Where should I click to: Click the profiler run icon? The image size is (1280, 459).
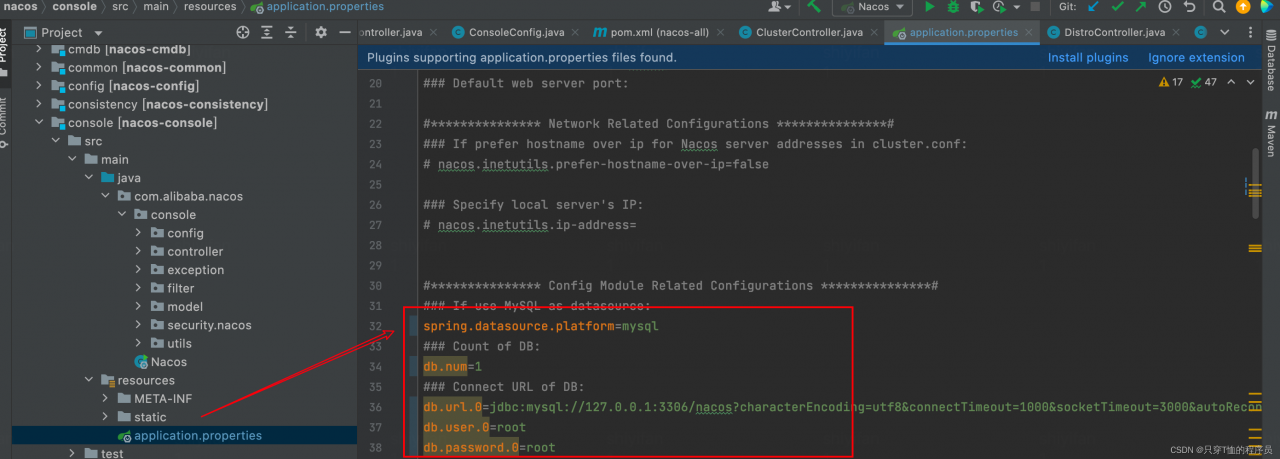click(x=998, y=6)
